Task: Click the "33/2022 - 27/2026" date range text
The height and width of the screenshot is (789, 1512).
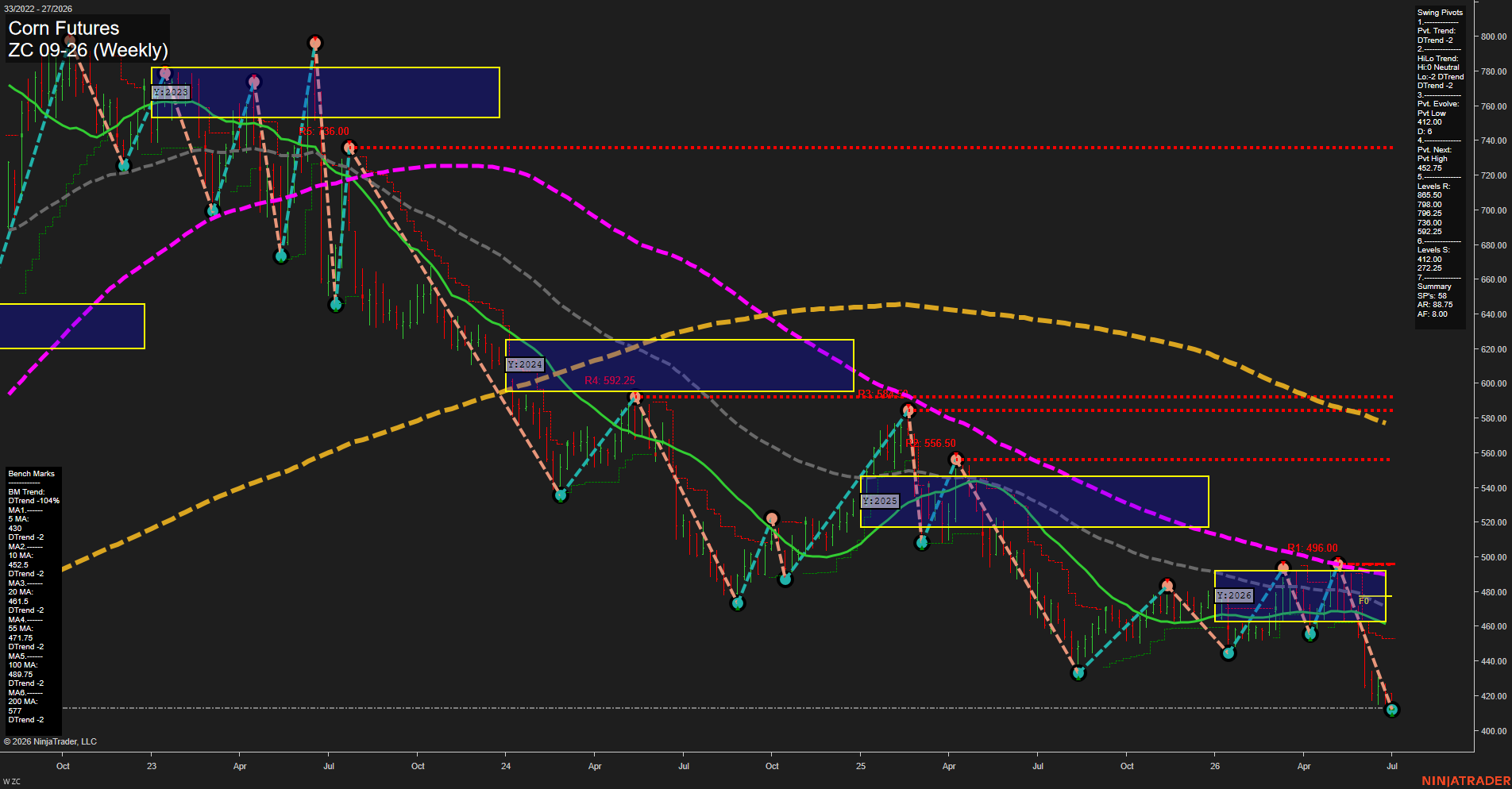Action: coord(37,9)
